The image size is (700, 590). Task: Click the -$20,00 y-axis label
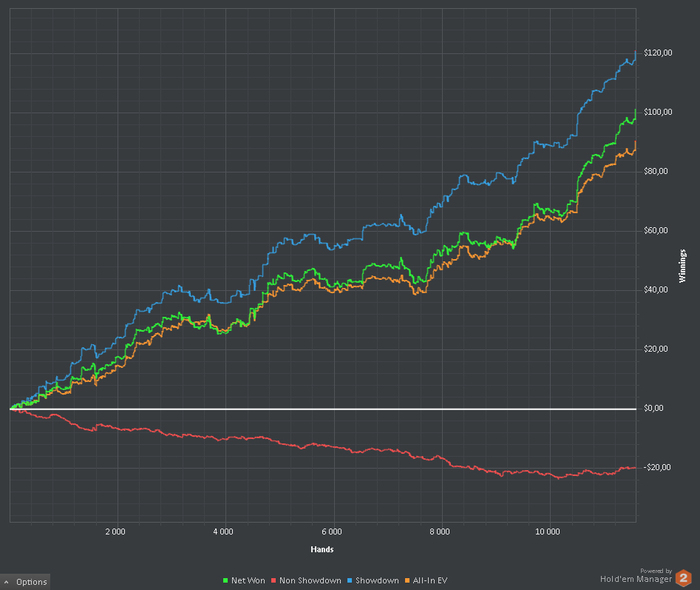point(657,467)
